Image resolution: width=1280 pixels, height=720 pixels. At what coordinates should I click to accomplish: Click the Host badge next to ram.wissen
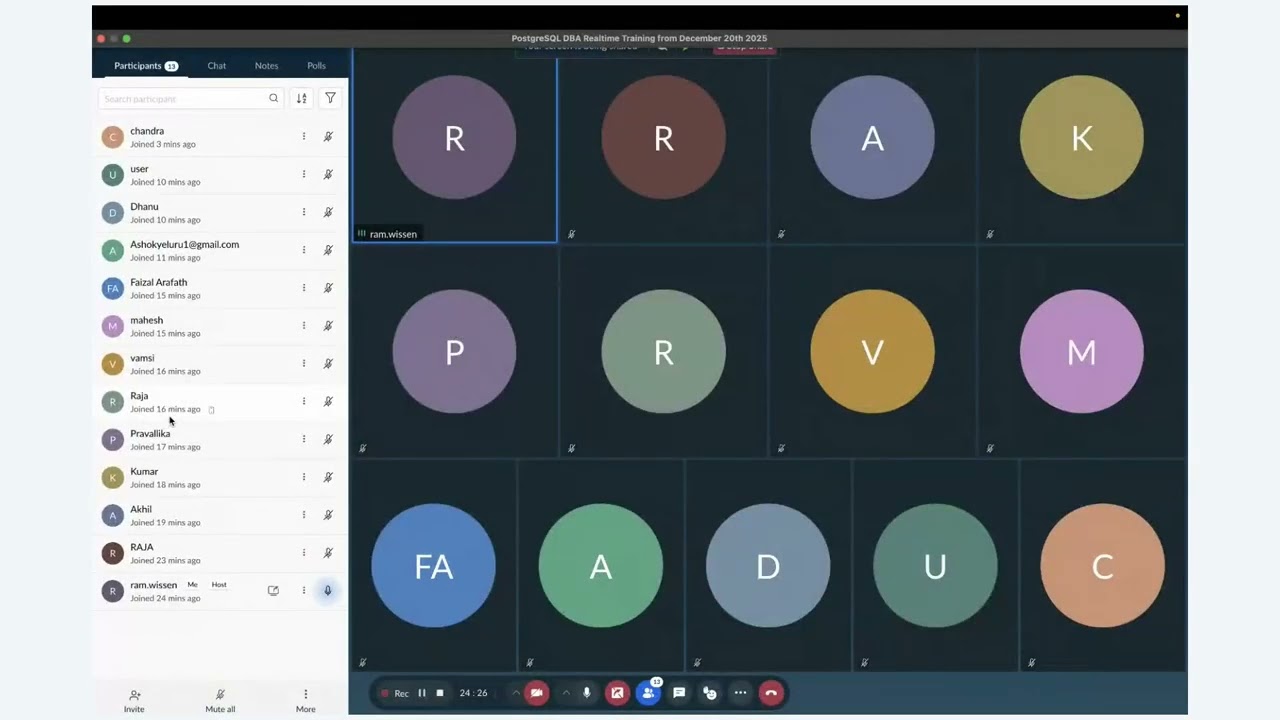pos(219,585)
